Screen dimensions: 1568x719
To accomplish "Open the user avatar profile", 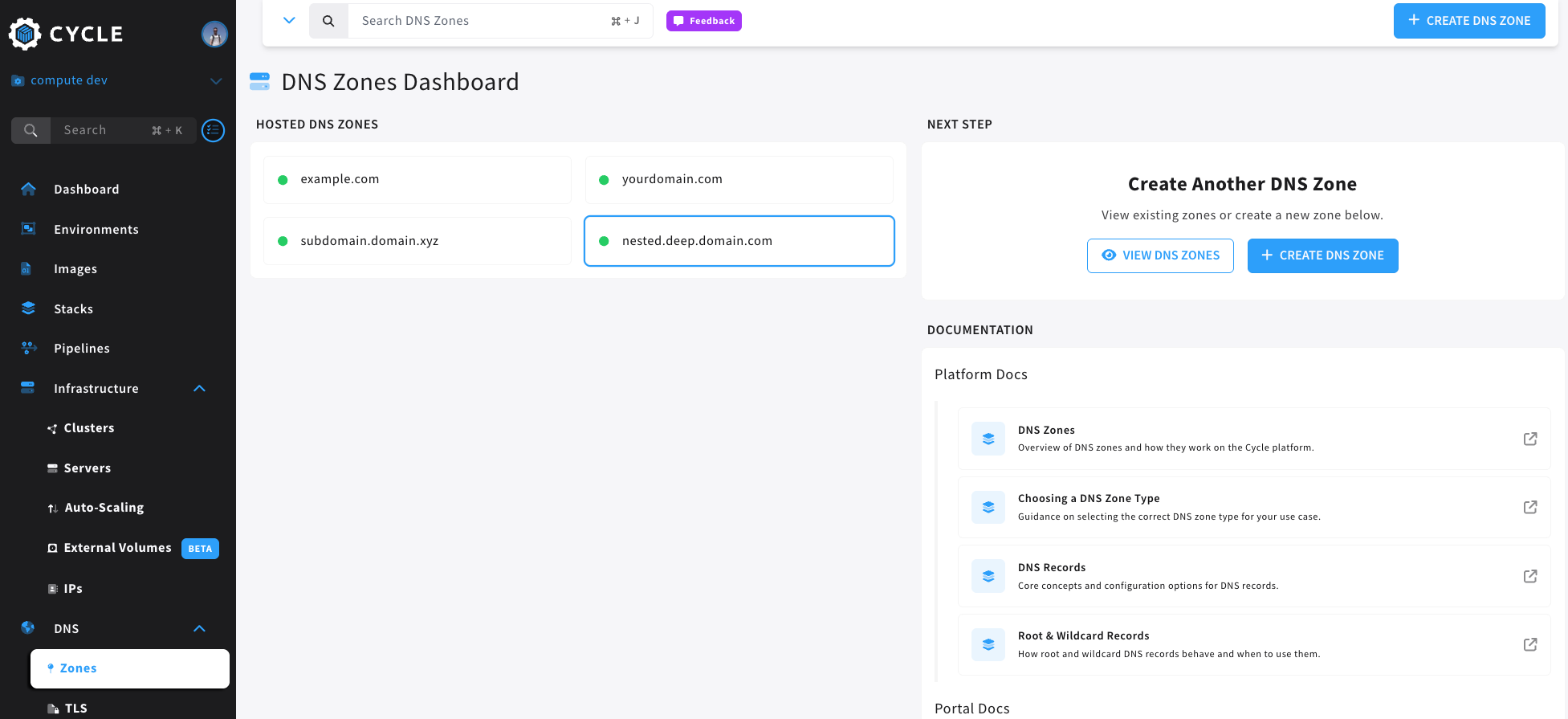I will [x=214, y=34].
